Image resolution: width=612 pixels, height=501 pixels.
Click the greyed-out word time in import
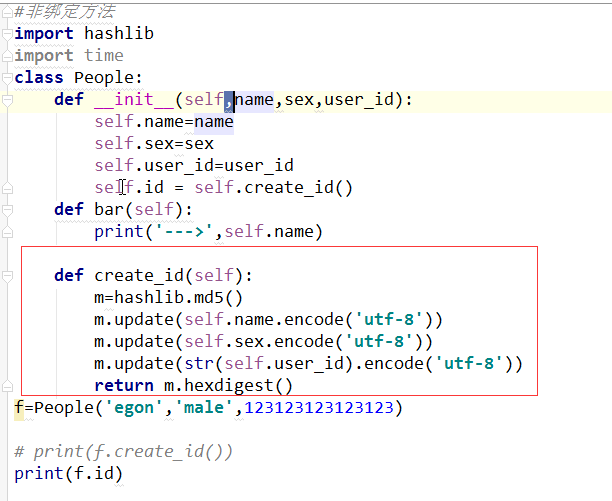pos(104,55)
